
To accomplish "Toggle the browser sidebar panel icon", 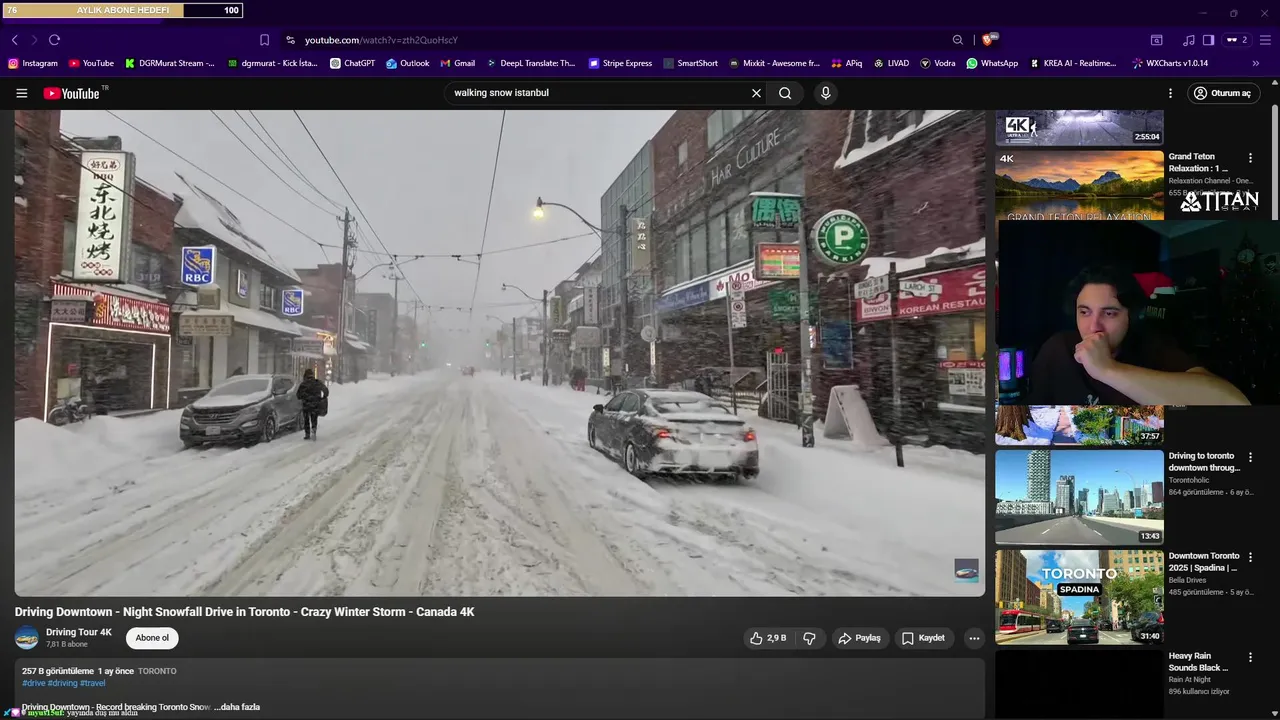I will coord(1208,40).
